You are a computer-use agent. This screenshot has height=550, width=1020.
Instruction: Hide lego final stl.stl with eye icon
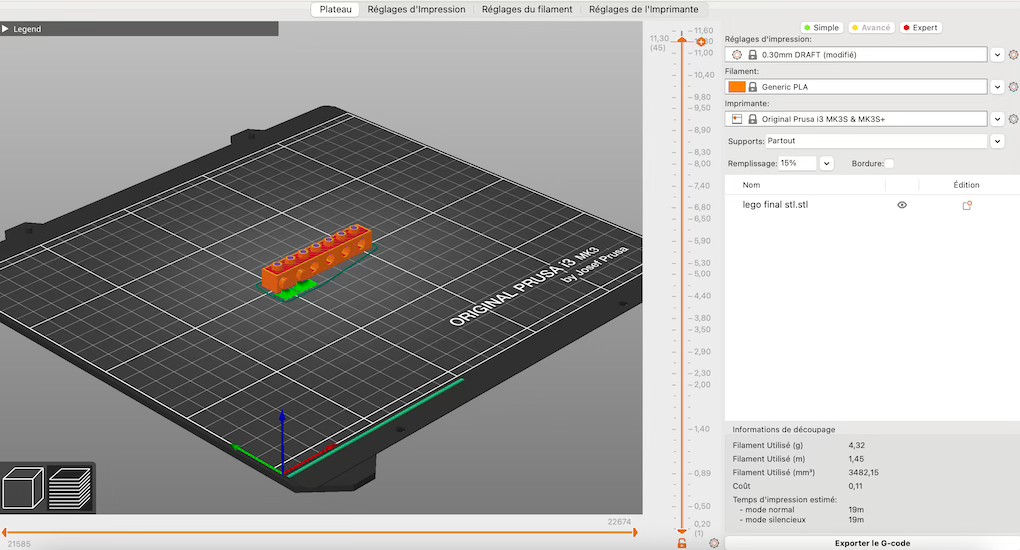pyautogui.click(x=902, y=205)
